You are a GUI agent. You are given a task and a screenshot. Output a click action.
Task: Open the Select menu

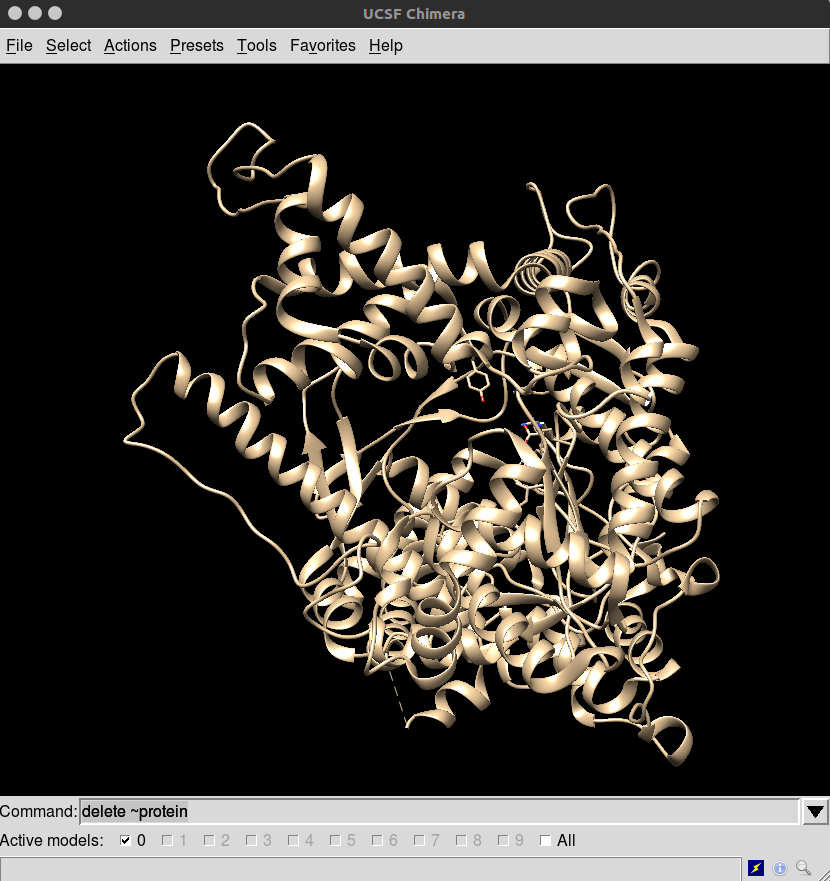(x=68, y=45)
